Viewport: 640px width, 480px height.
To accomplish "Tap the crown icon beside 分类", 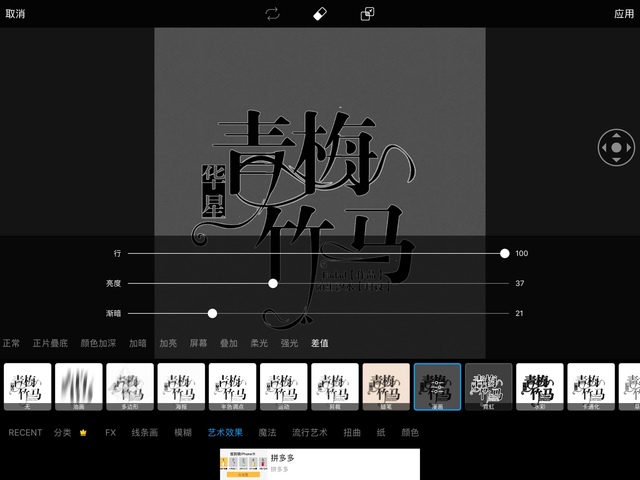I will tap(84, 433).
